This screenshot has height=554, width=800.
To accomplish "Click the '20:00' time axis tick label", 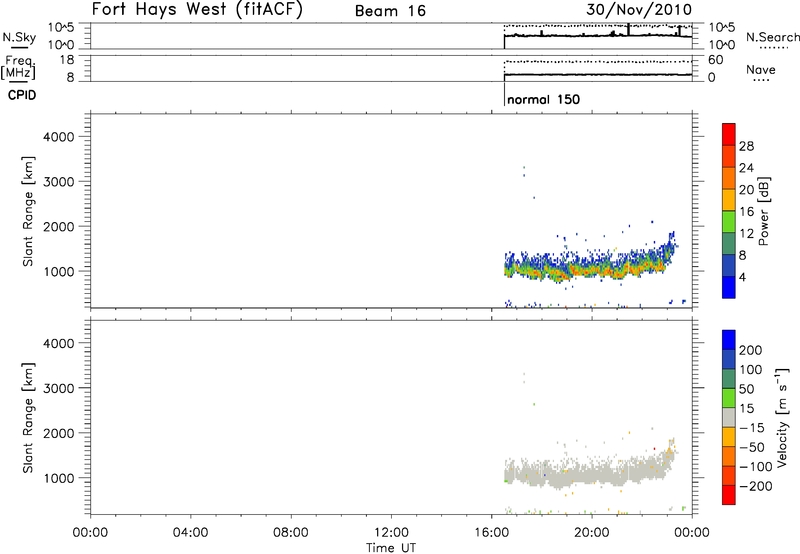I will coord(592,533).
